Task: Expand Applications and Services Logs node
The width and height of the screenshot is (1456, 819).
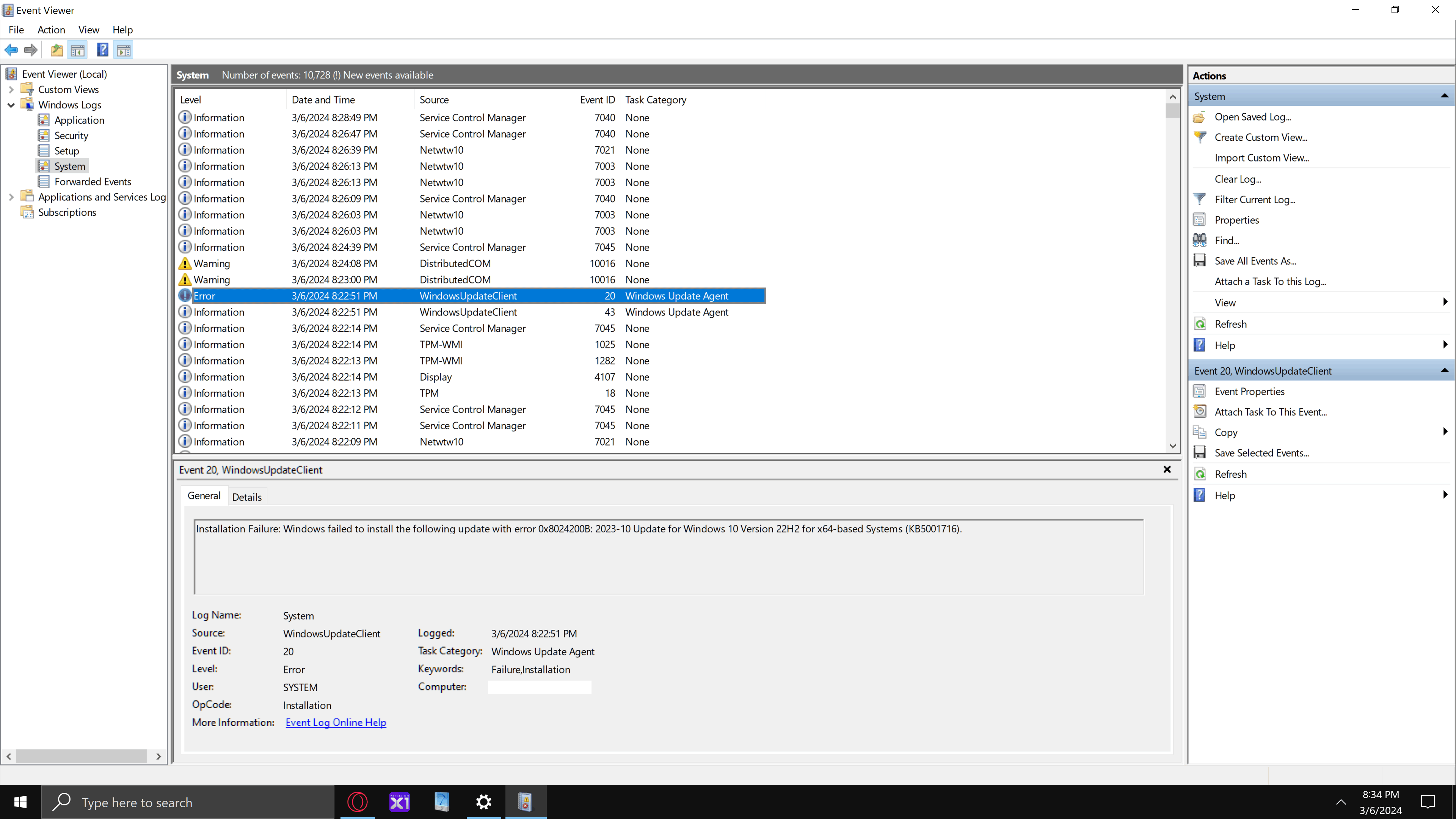Action: tap(11, 197)
